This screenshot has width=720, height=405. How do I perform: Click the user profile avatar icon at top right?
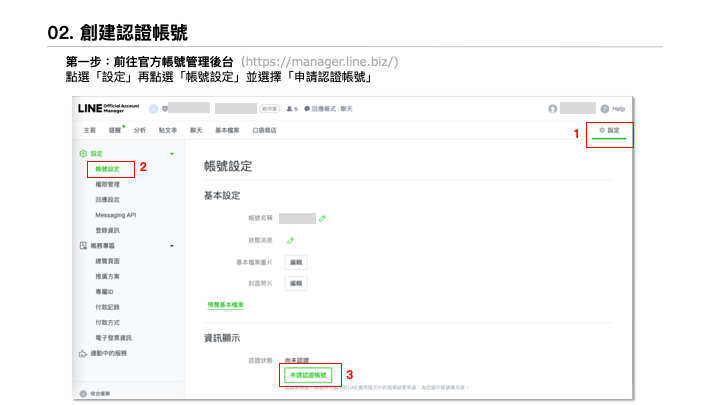(x=552, y=108)
